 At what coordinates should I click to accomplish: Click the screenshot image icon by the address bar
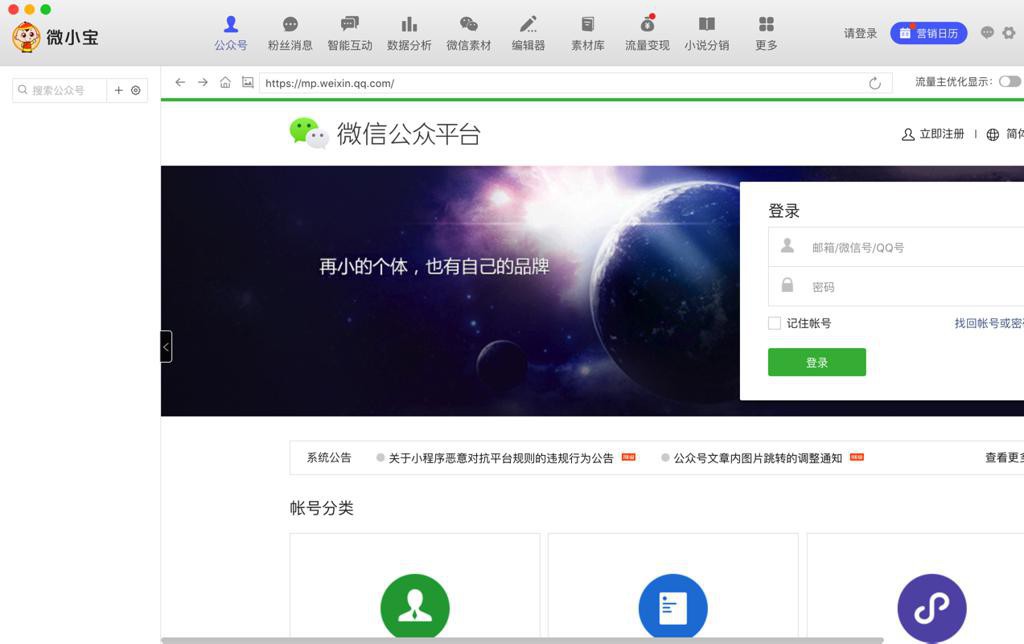click(x=248, y=82)
